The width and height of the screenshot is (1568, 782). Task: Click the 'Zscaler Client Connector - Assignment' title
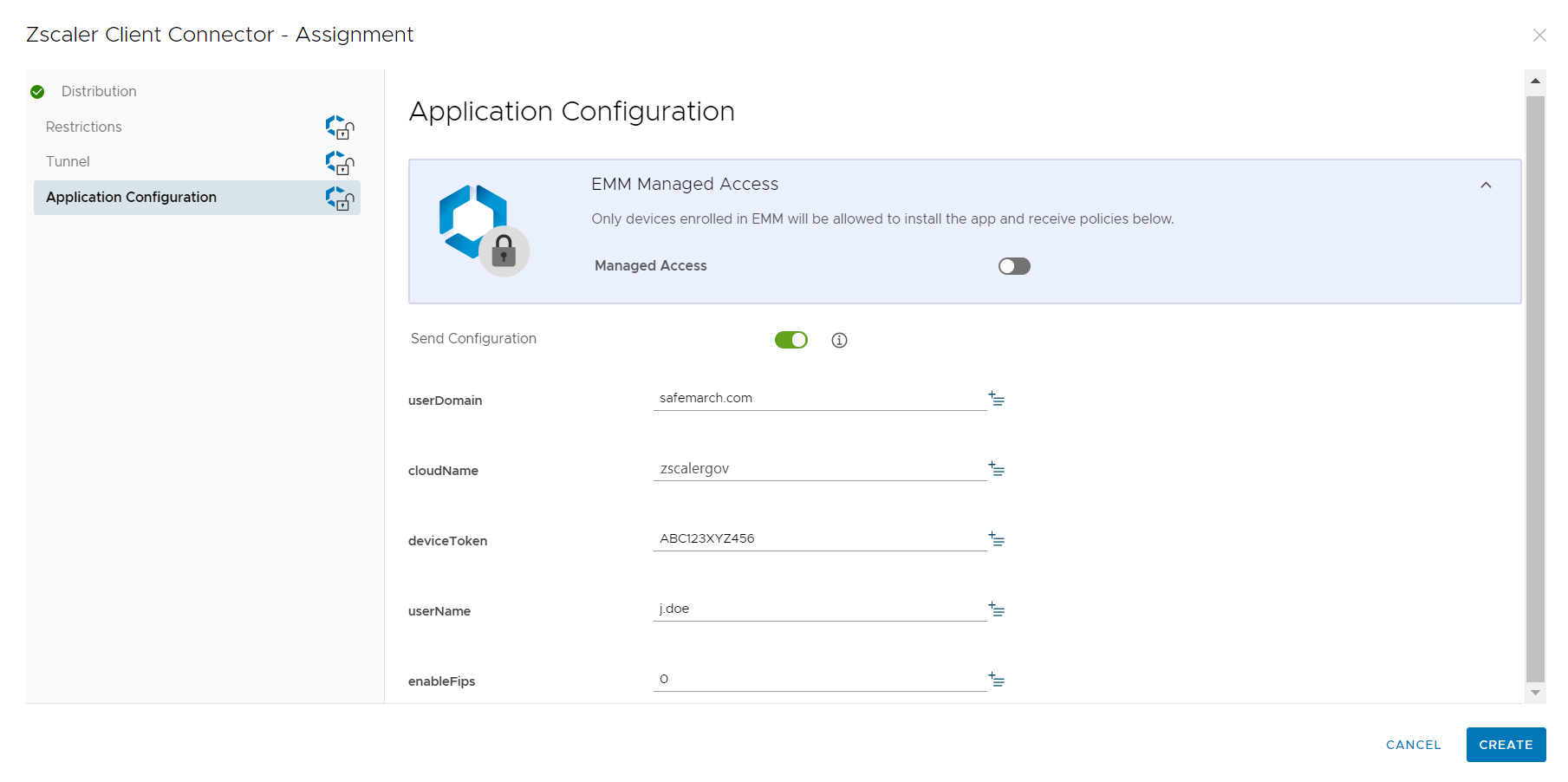(x=220, y=35)
